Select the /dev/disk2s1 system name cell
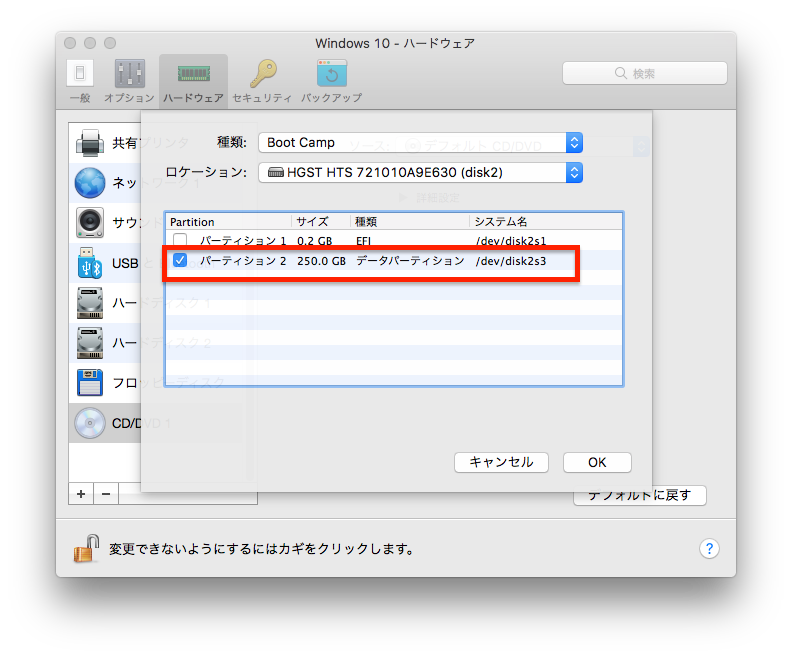The height and width of the screenshot is (657, 792). point(511,241)
